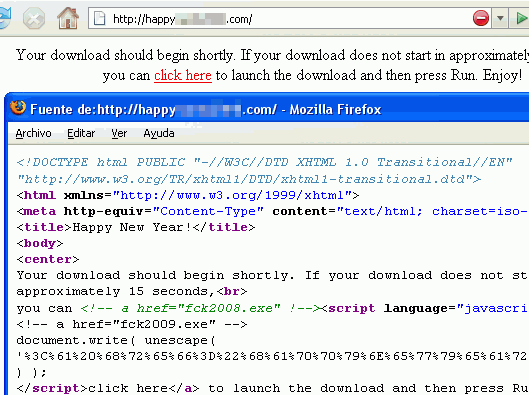Follow the red 'click here' link
The height and width of the screenshot is (395, 529).
tap(183, 75)
